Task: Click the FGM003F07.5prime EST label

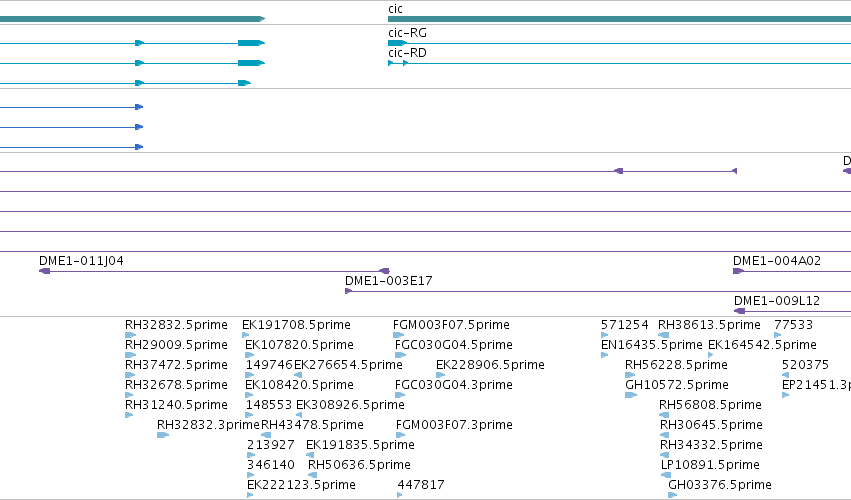Action: point(452,325)
